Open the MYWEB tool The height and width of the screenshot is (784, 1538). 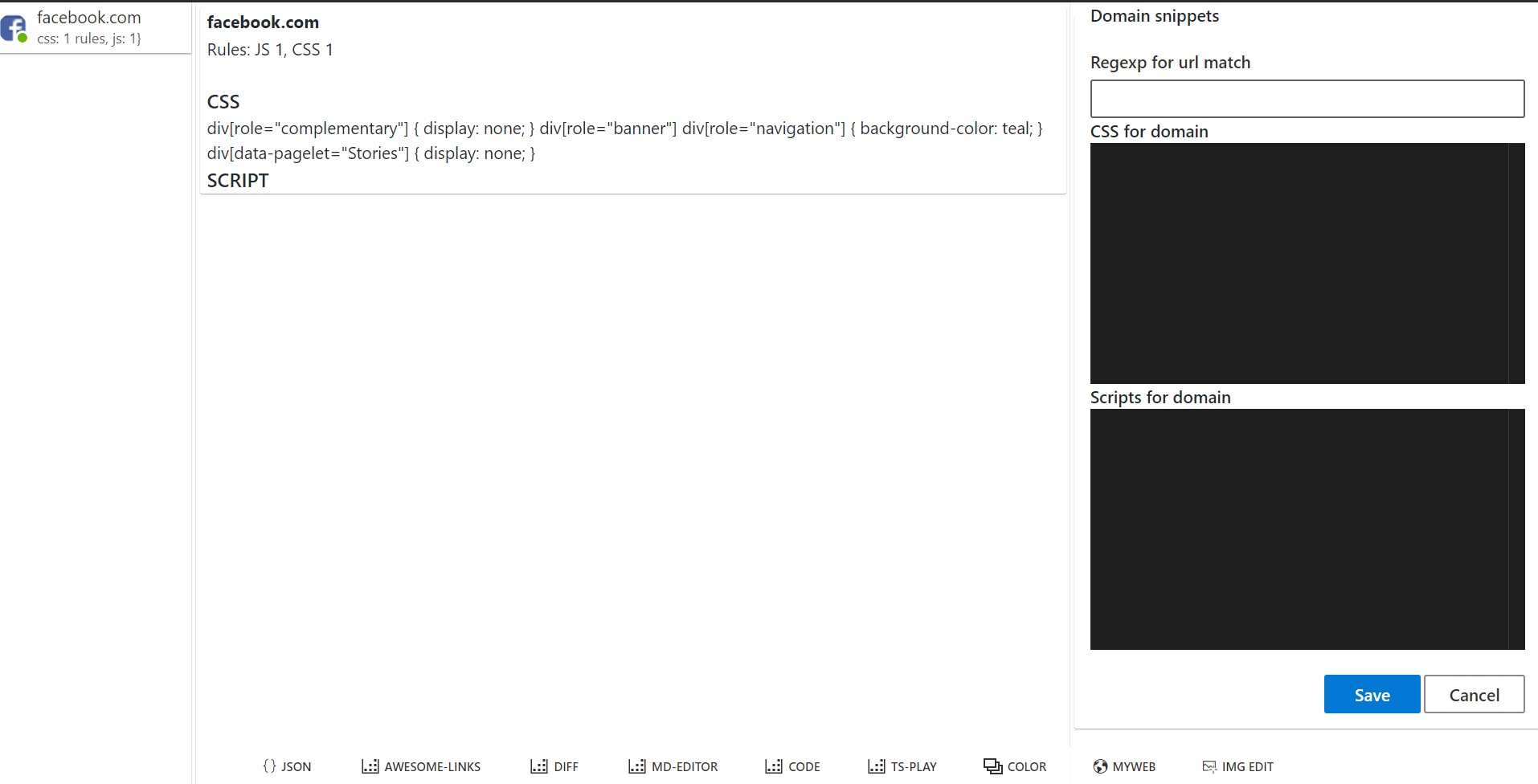1124,766
